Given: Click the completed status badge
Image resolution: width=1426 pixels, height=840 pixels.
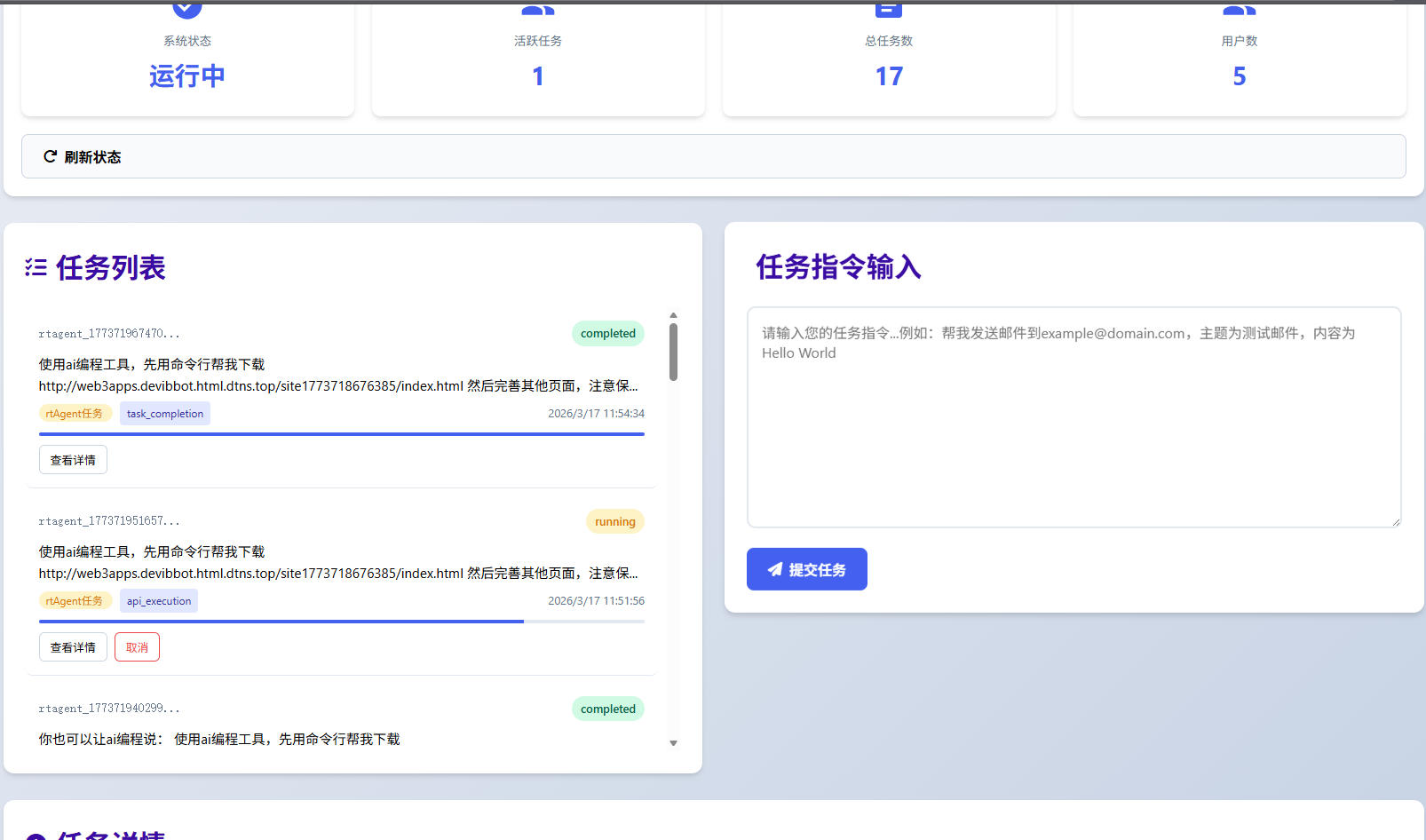Looking at the screenshot, I should 607,333.
